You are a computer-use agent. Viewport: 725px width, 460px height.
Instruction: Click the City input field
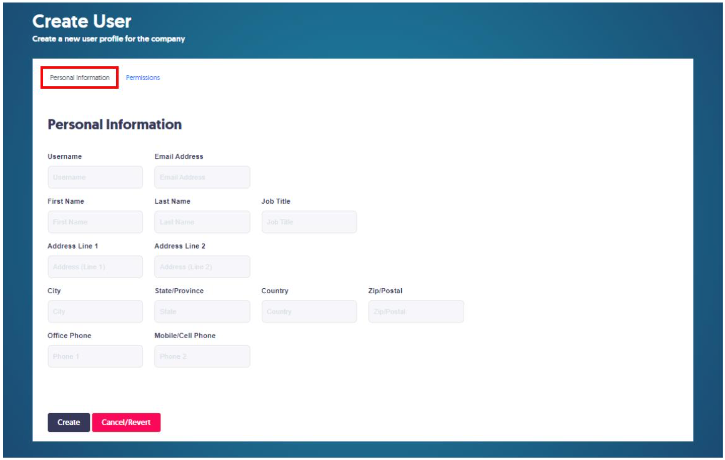95,312
